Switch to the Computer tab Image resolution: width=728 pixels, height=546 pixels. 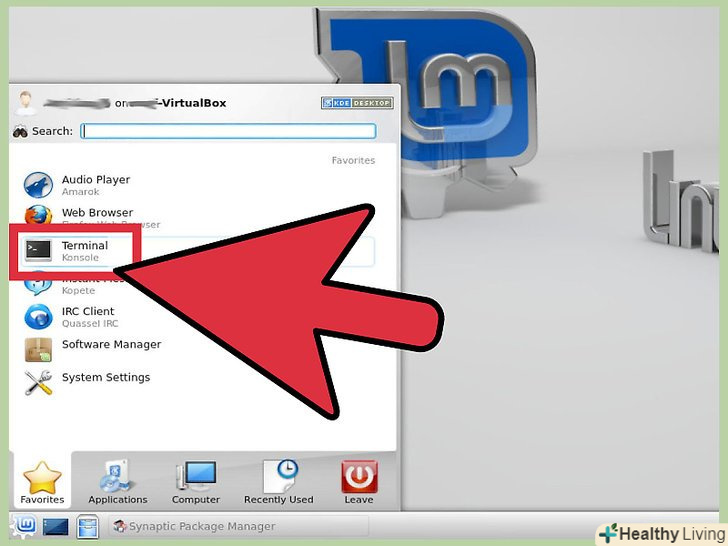tap(195, 482)
